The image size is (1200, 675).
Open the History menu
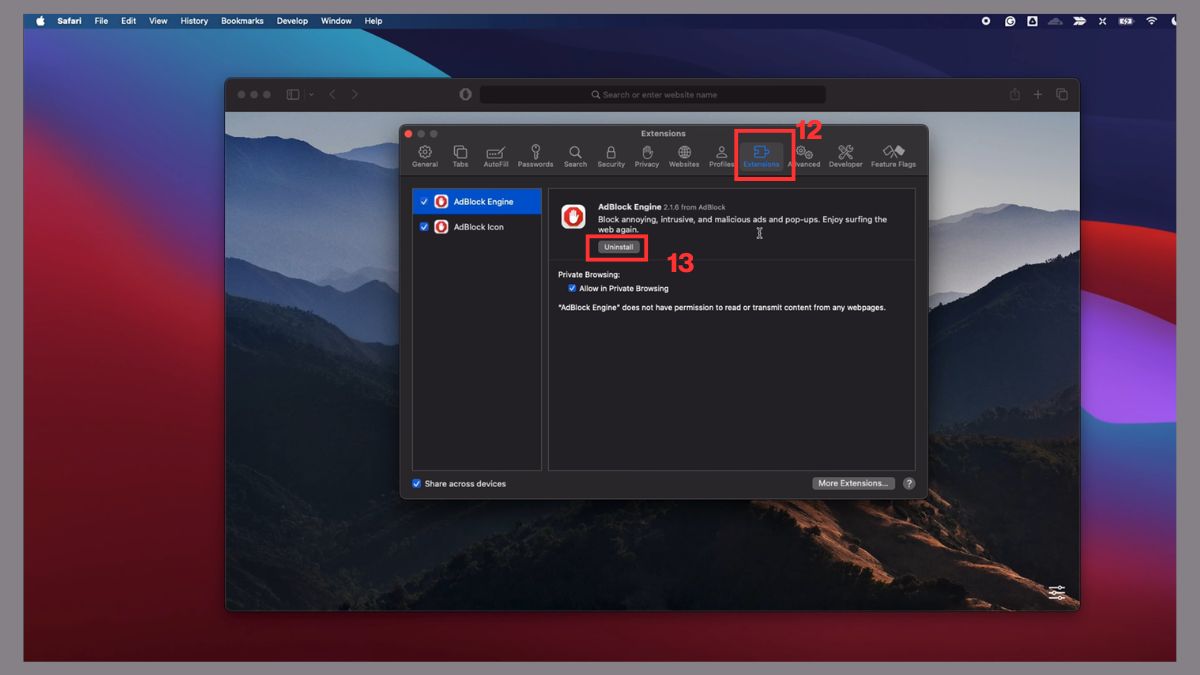(194, 21)
